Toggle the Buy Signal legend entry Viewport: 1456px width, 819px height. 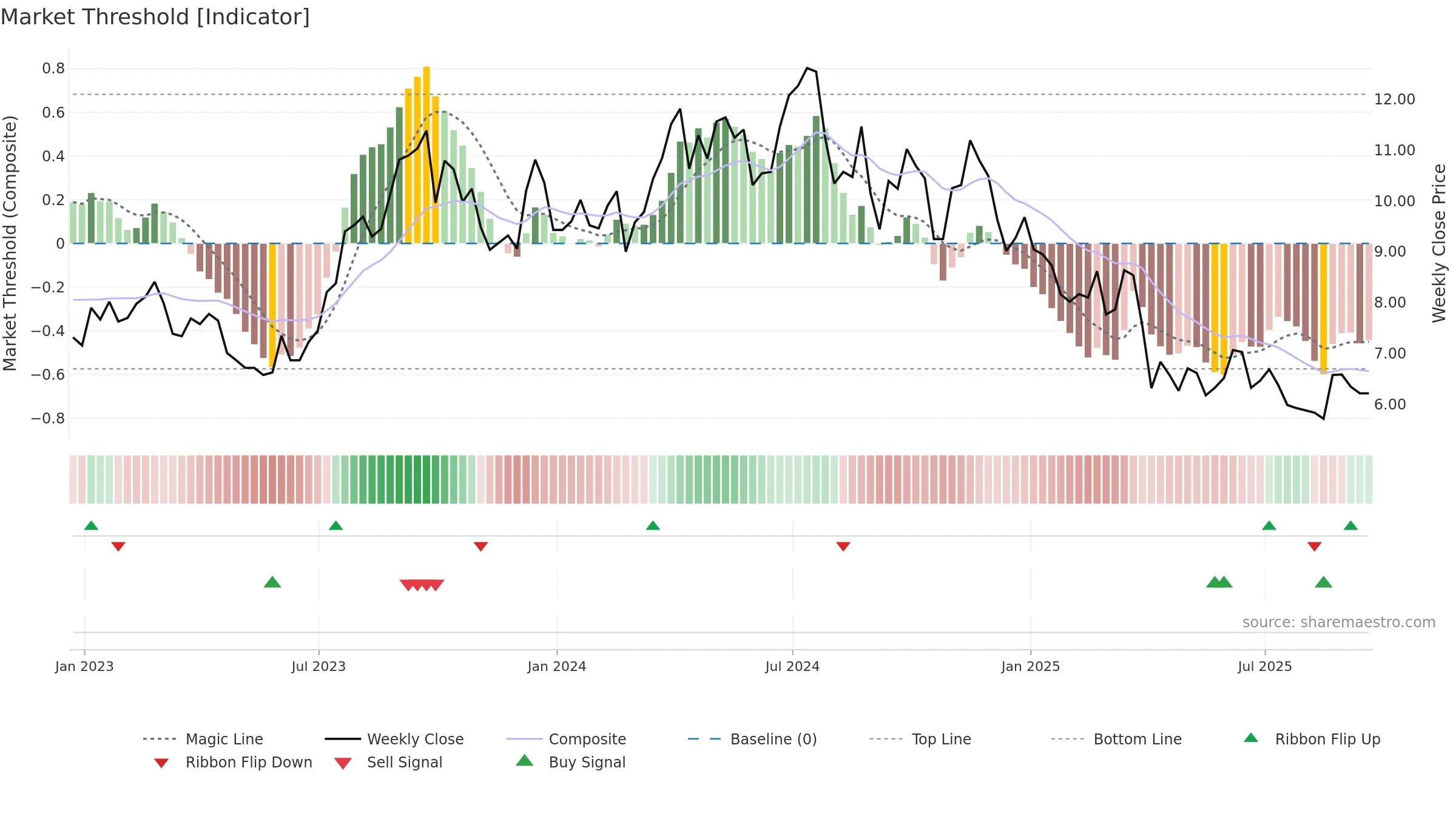point(570,762)
